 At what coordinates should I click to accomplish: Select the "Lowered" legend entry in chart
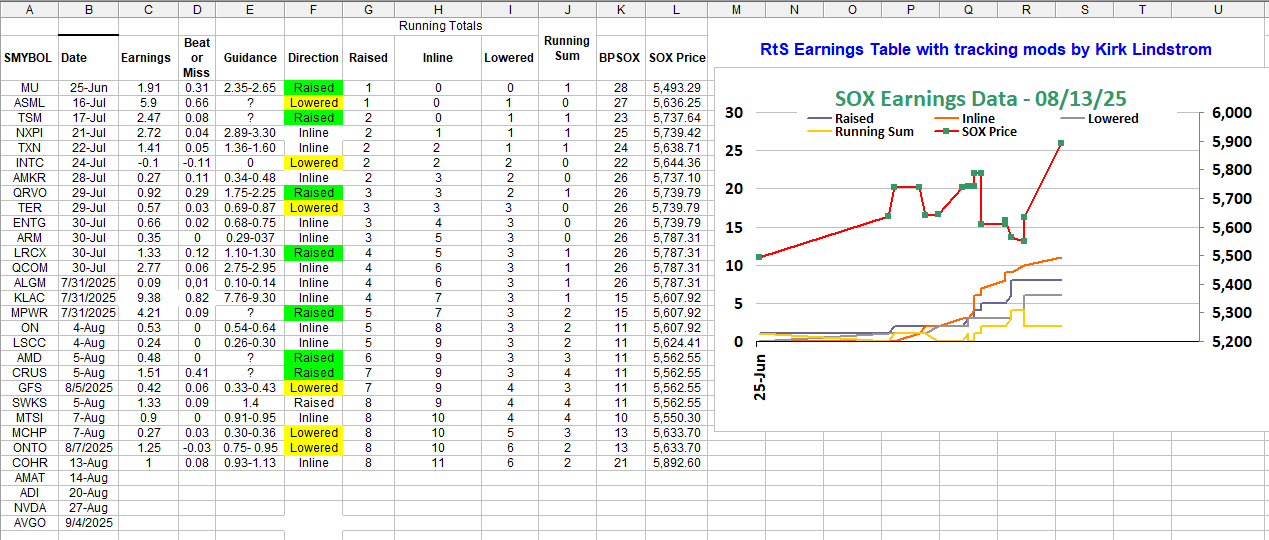pyautogui.click(x=1112, y=118)
